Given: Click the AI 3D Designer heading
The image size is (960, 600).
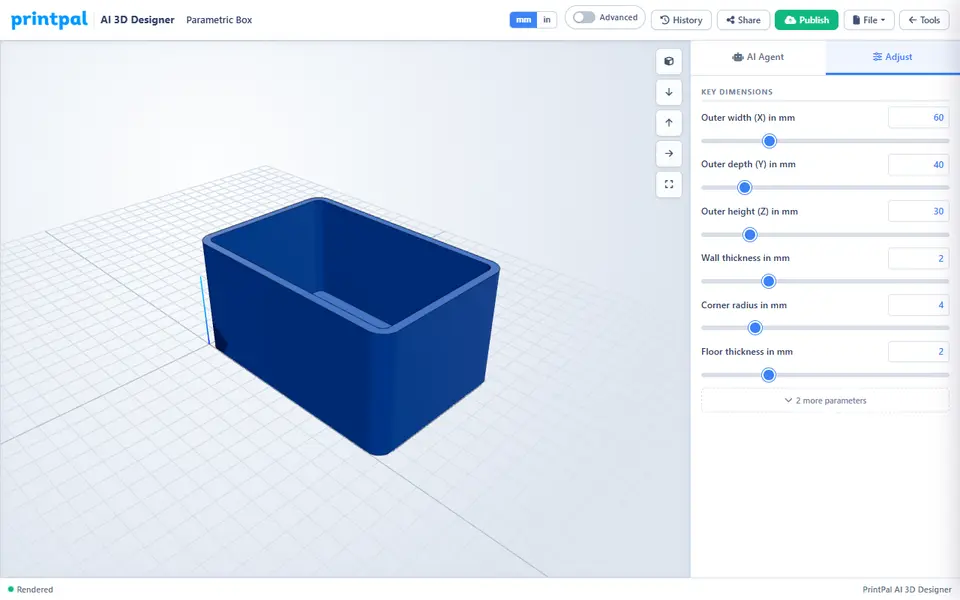Looking at the screenshot, I should (137, 20).
